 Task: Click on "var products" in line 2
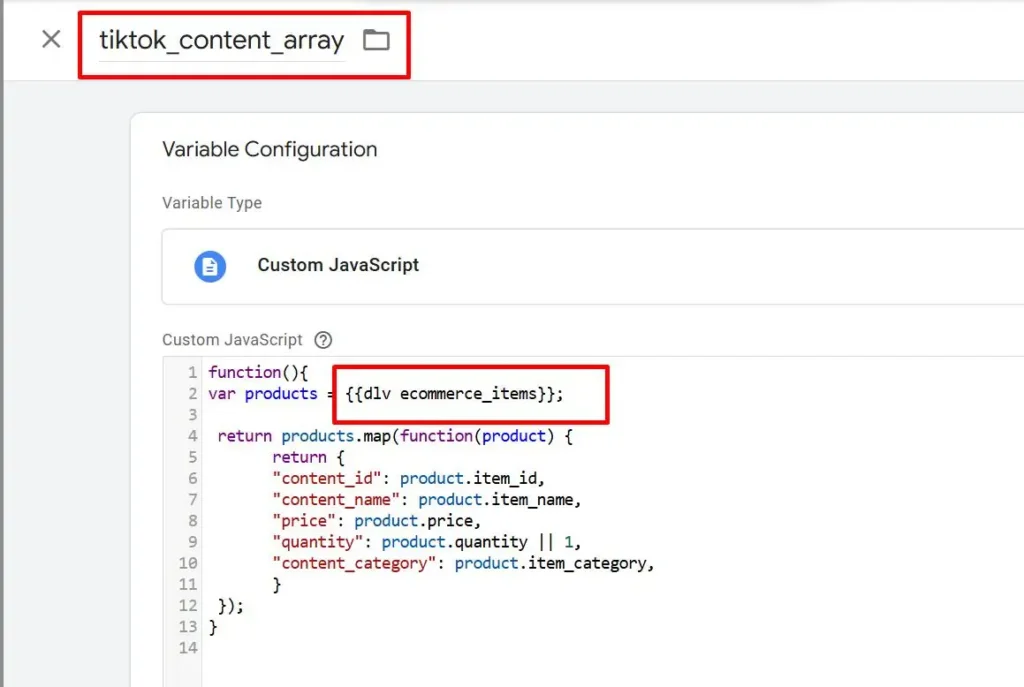click(x=263, y=394)
